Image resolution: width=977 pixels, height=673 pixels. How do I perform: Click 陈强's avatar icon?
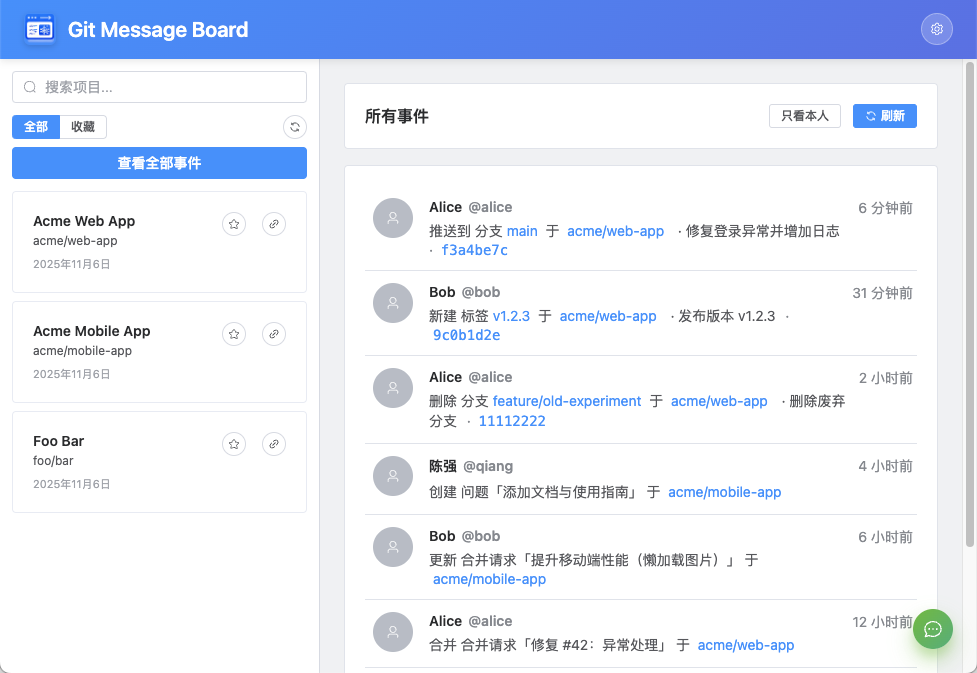(x=393, y=476)
